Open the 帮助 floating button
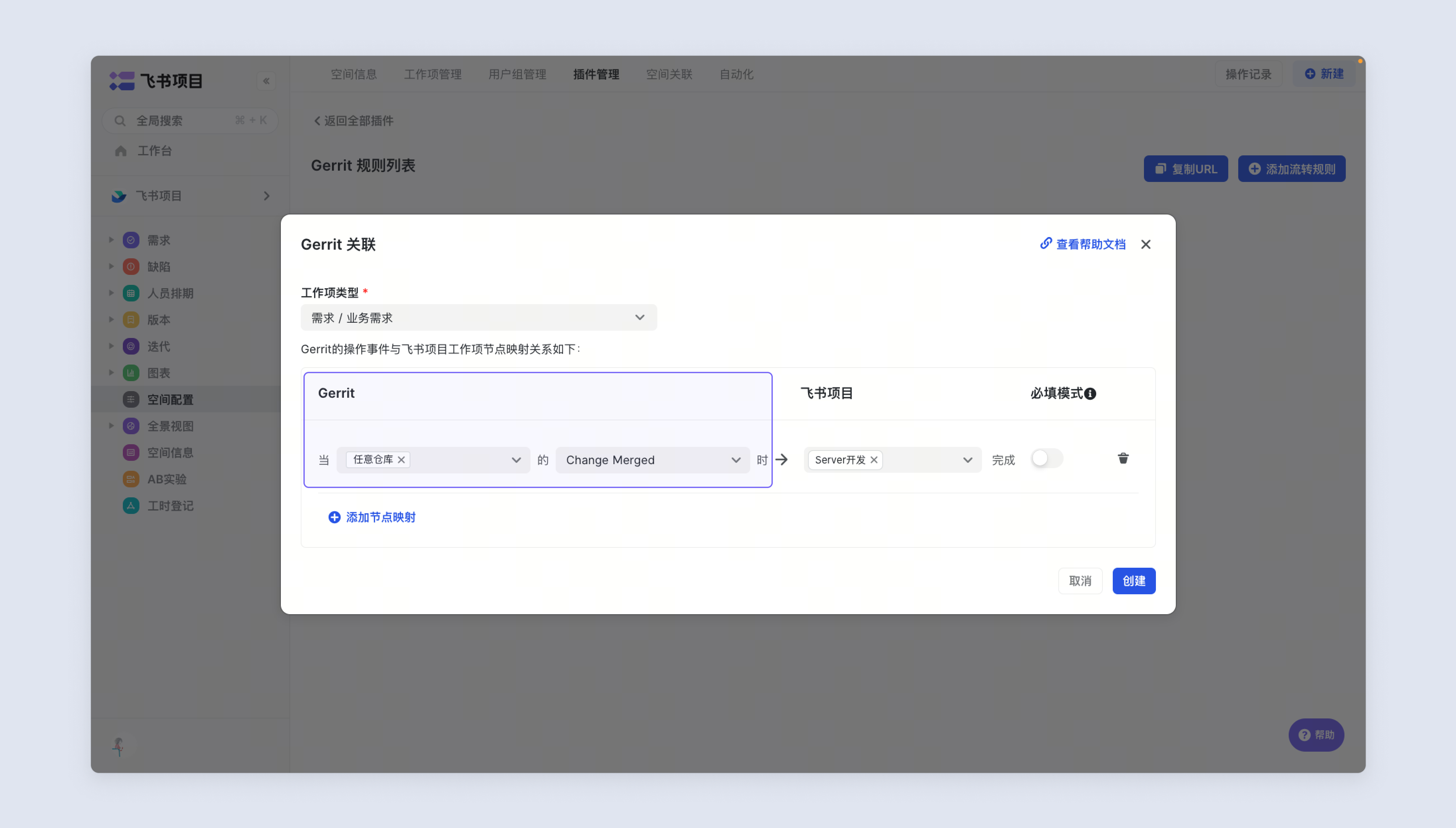1456x828 pixels. pos(1316,735)
